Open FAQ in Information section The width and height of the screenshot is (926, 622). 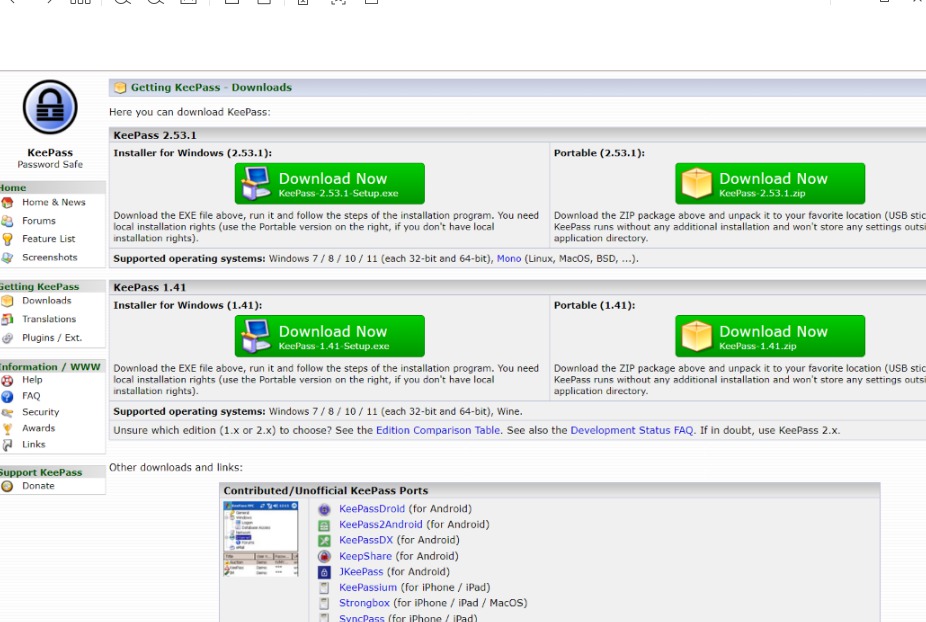click(x=31, y=396)
